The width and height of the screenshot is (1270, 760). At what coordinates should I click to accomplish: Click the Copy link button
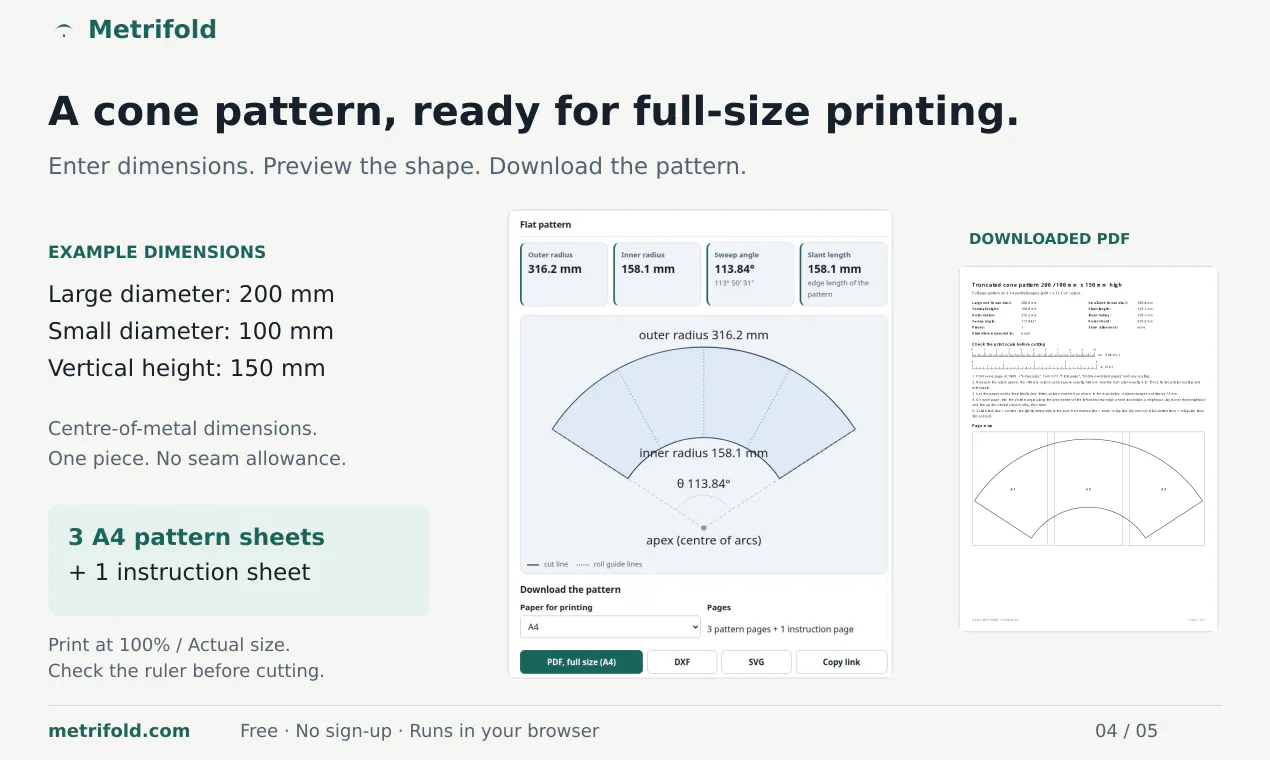coord(841,662)
